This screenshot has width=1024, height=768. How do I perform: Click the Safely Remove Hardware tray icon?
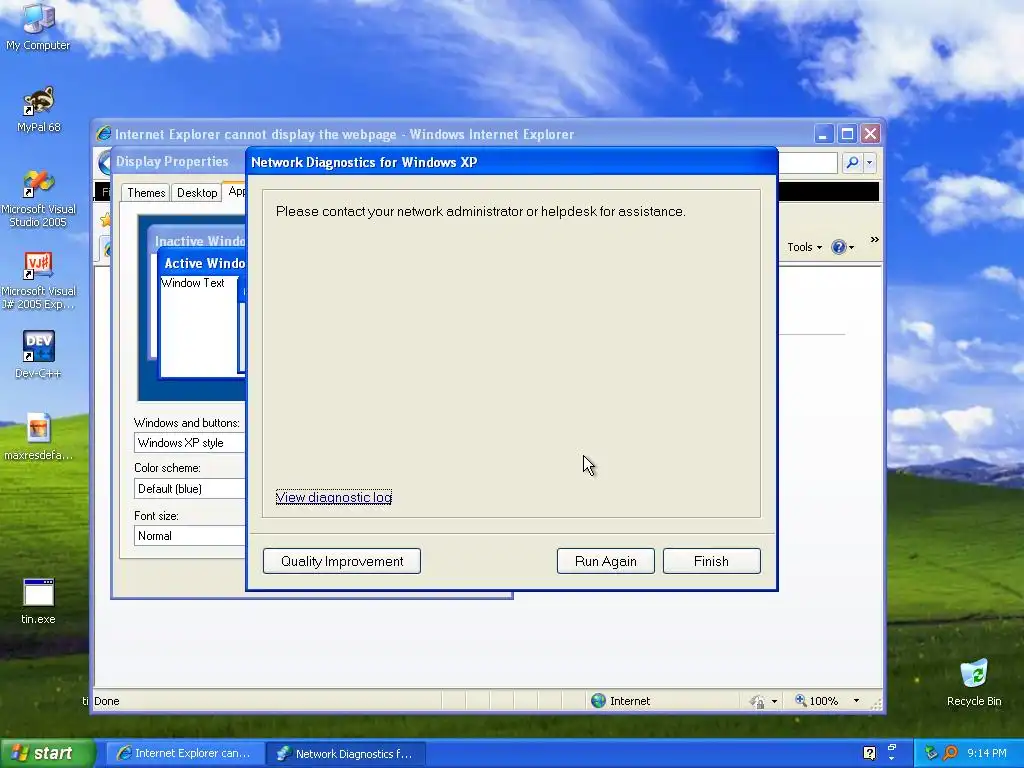pos(931,753)
